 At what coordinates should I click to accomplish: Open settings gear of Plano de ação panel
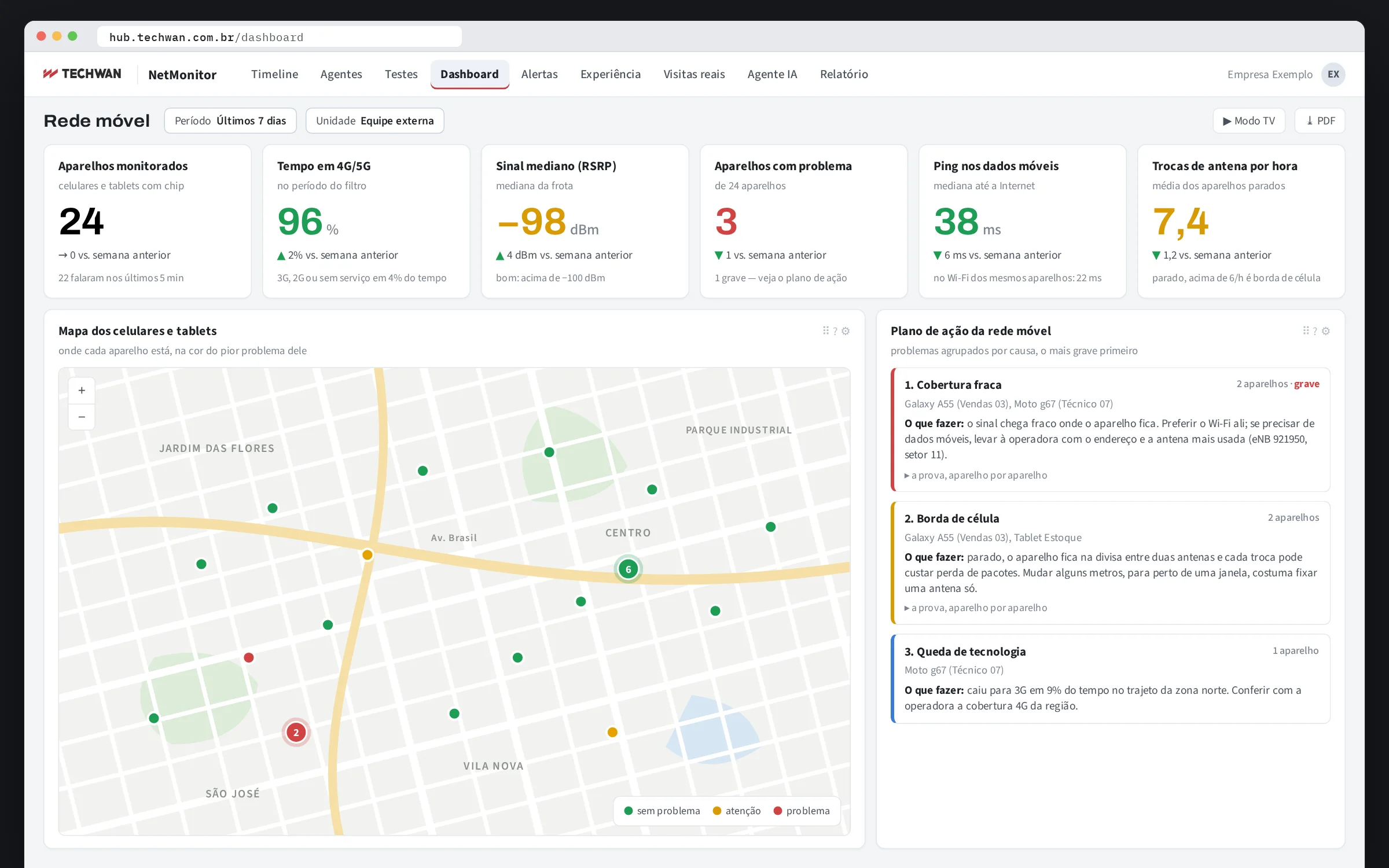(1326, 331)
